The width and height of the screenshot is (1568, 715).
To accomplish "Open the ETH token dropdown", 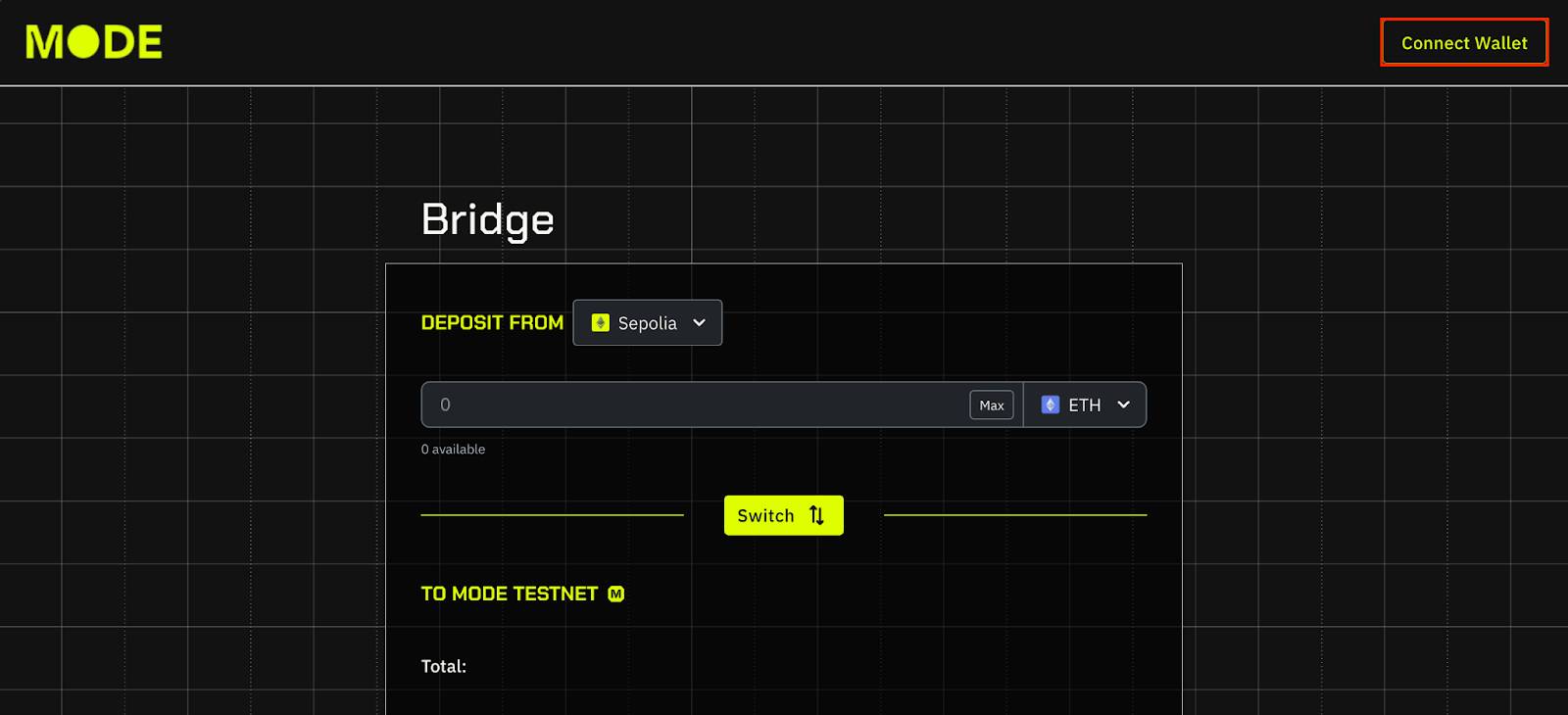I will 1085,405.
